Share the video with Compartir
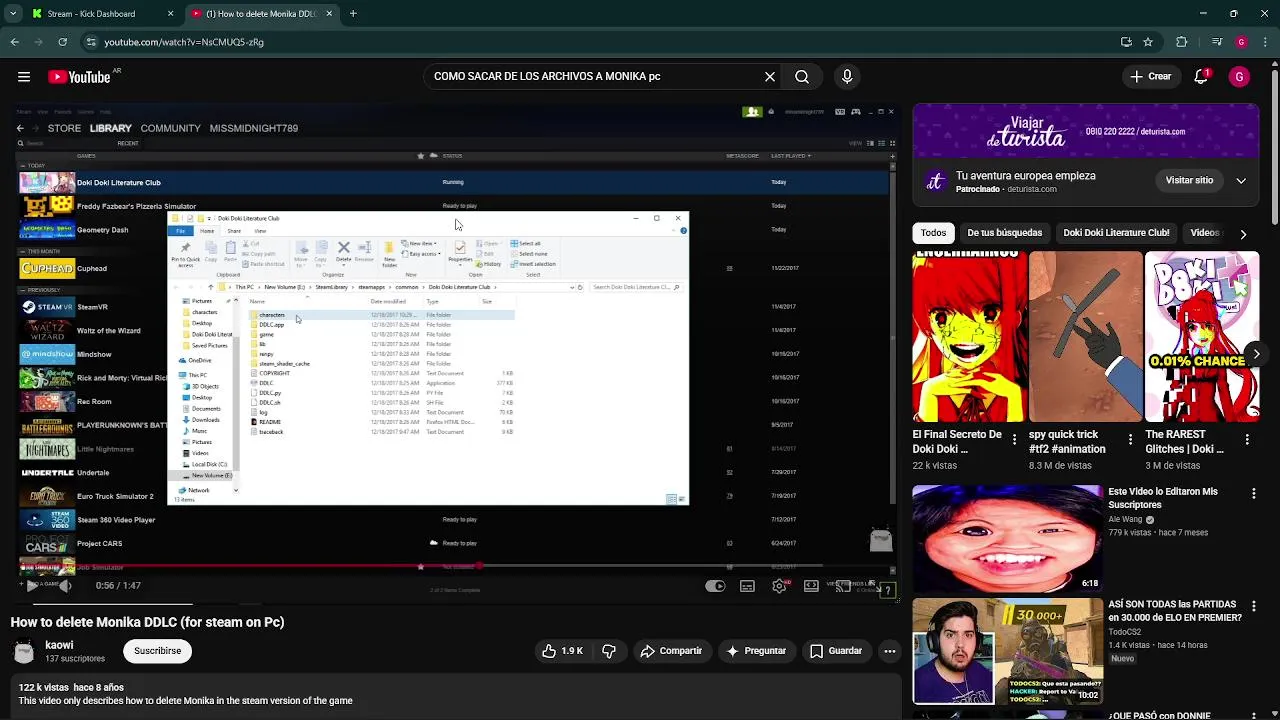Viewport: 1280px width, 720px height. pyautogui.click(x=671, y=651)
